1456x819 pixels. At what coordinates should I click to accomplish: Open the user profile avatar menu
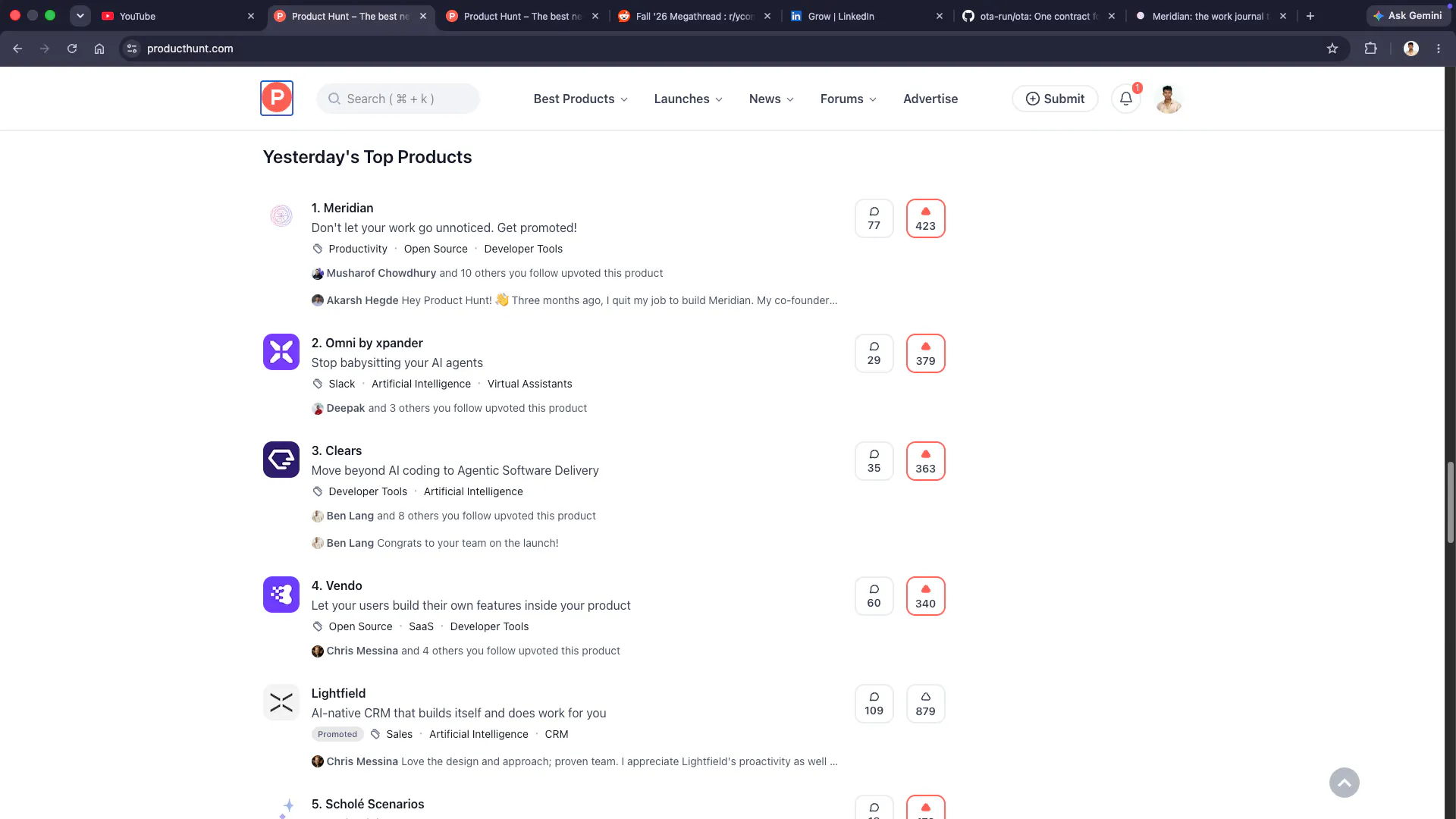click(1168, 99)
